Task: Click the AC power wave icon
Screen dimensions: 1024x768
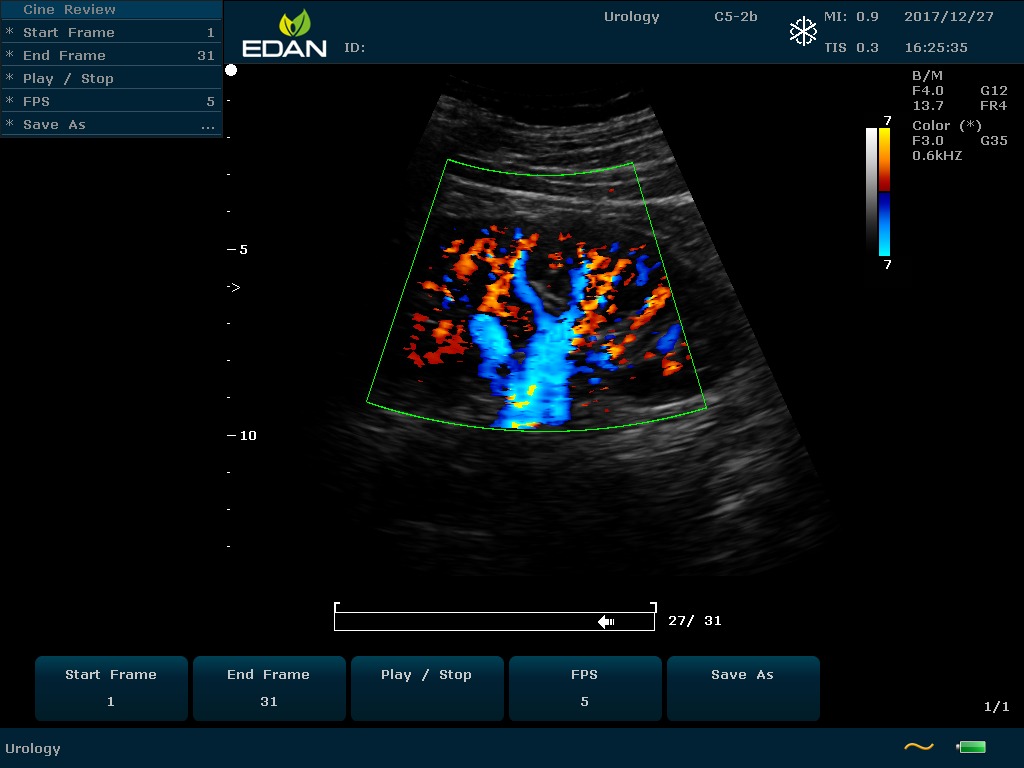Action: [x=918, y=747]
